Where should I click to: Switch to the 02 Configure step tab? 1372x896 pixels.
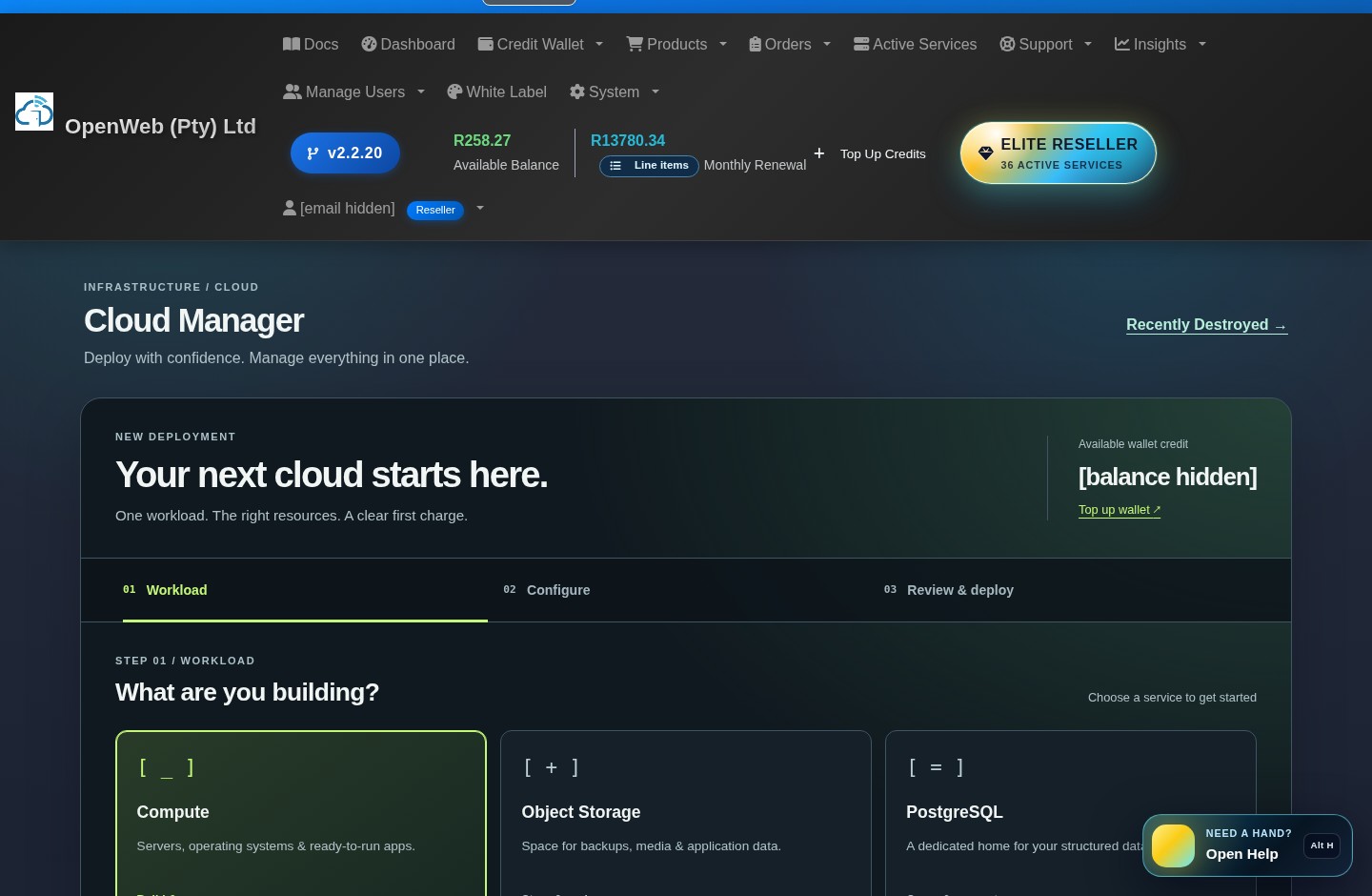point(686,590)
